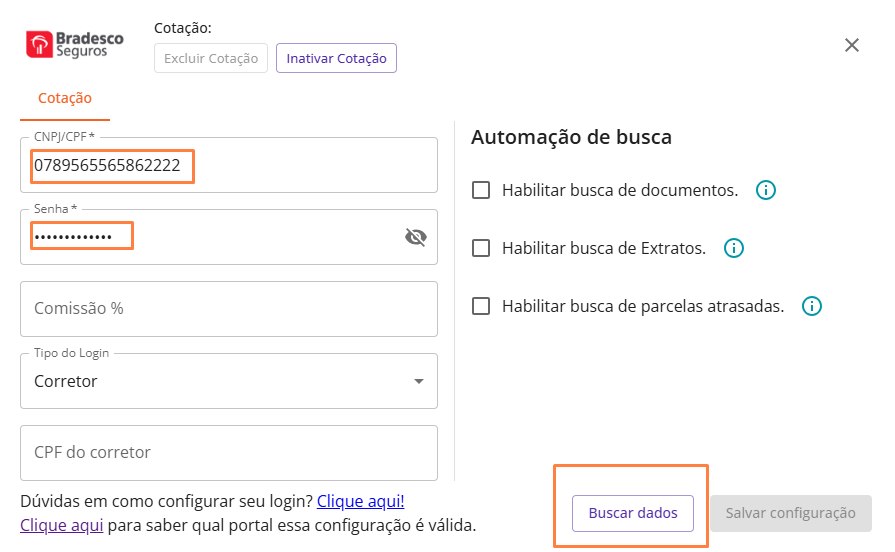Screen dimensions: 895x552
Task: Click the Buscar dados button
Action: (633, 513)
